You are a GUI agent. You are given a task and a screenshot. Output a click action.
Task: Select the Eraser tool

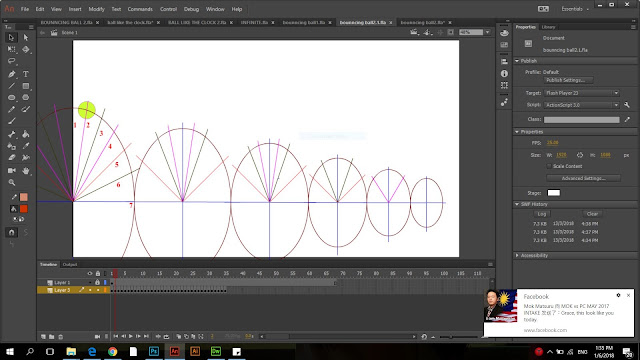coord(11,158)
